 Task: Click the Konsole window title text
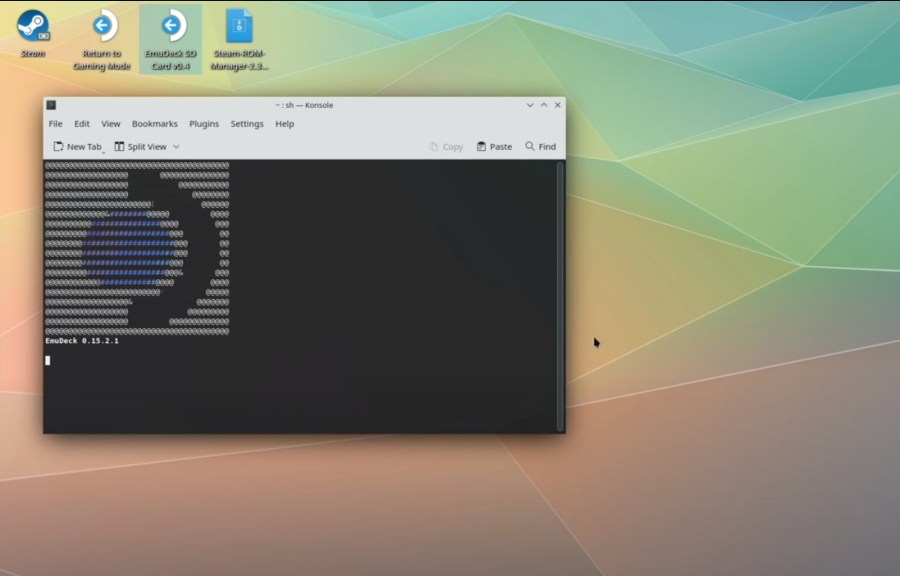(x=304, y=105)
